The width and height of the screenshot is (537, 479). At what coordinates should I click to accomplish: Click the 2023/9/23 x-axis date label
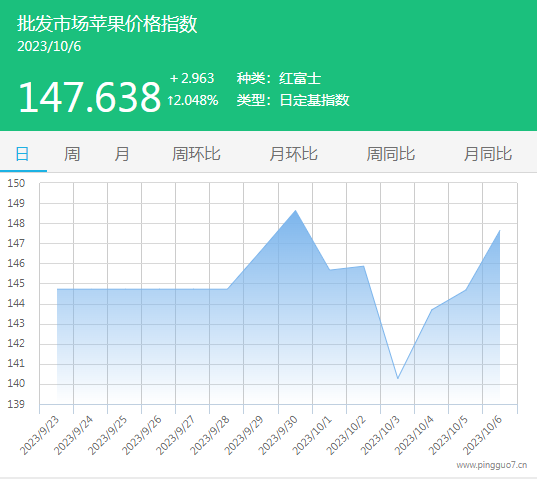tap(39, 436)
